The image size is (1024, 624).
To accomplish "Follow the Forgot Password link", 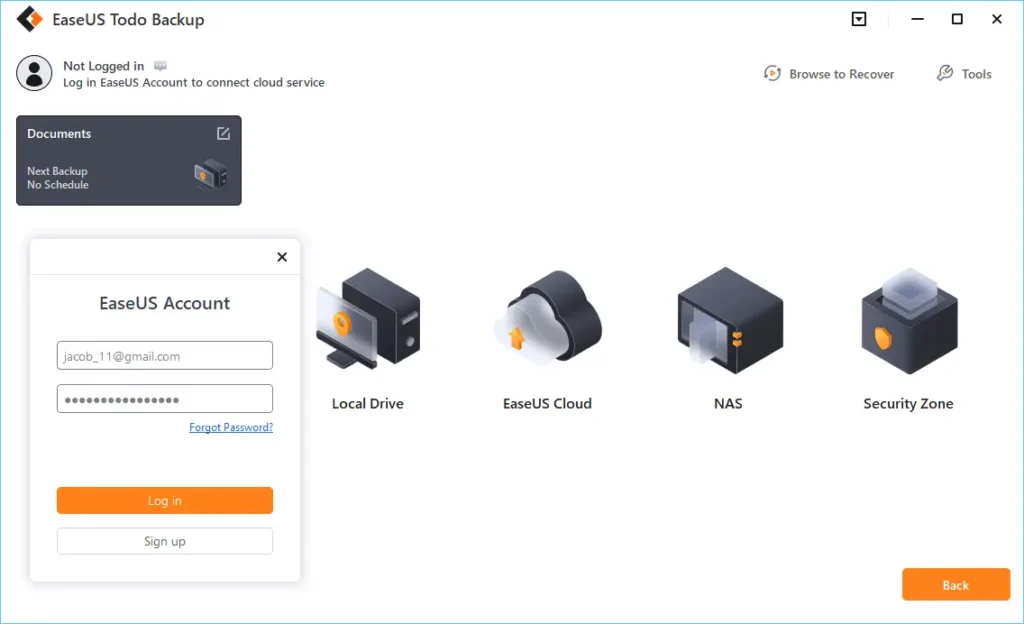I will pyautogui.click(x=231, y=428).
